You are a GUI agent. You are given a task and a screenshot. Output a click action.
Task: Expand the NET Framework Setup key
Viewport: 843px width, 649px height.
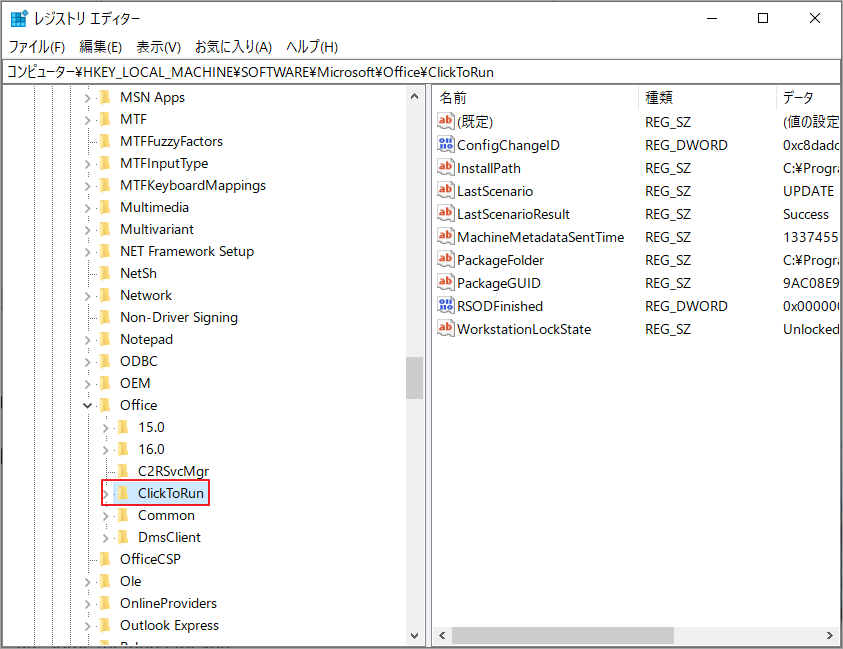pyautogui.click(x=88, y=252)
